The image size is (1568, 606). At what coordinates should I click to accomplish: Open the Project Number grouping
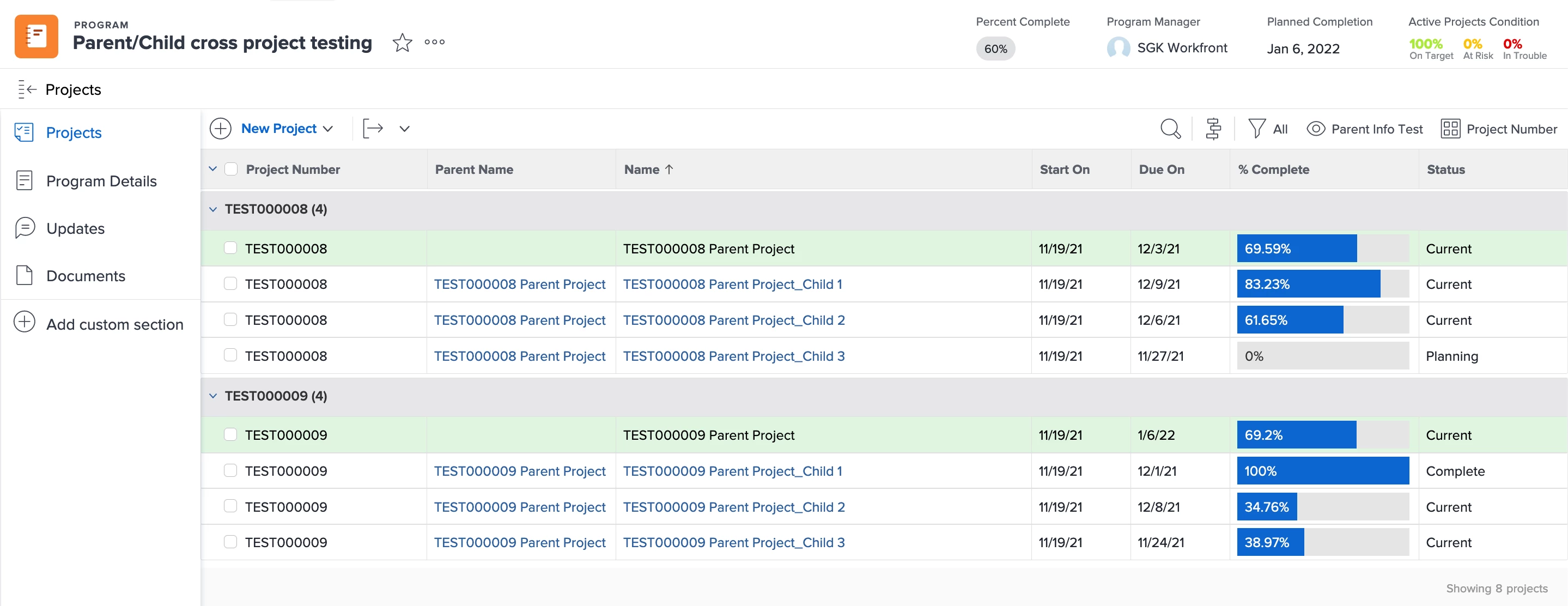(x=1499, y=129)
